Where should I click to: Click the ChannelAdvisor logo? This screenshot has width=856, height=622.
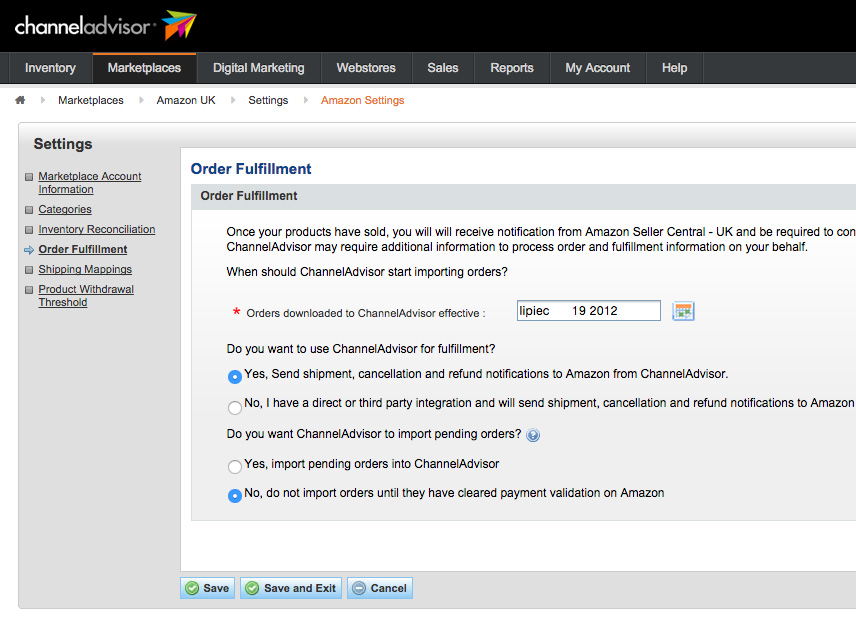tap(105, 25)
